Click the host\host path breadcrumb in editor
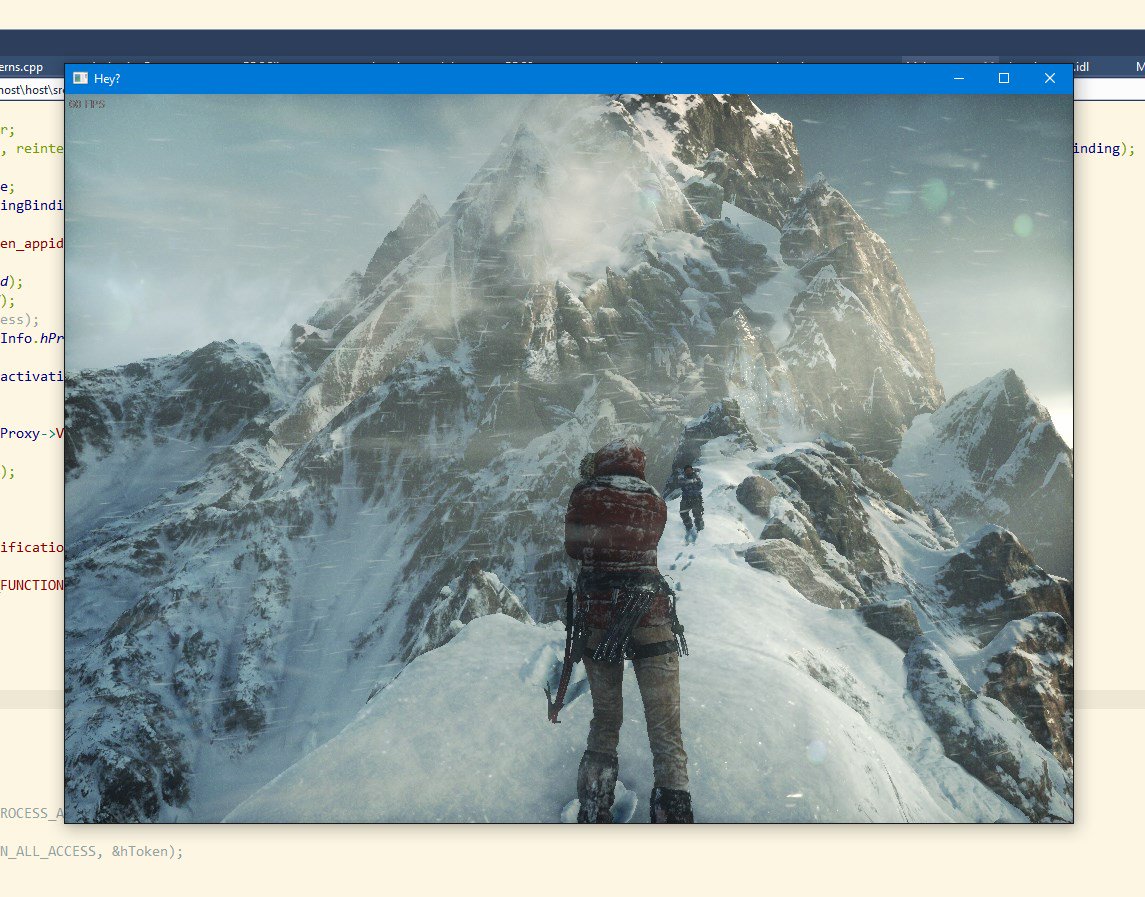 (32, 90)
